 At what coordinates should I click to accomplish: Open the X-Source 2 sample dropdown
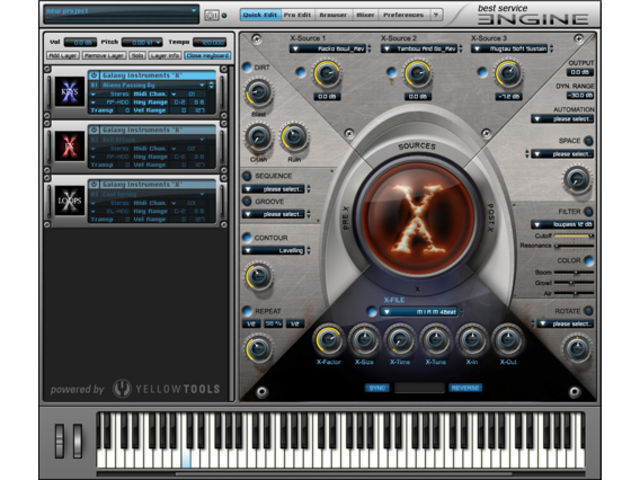click(419, 49)
